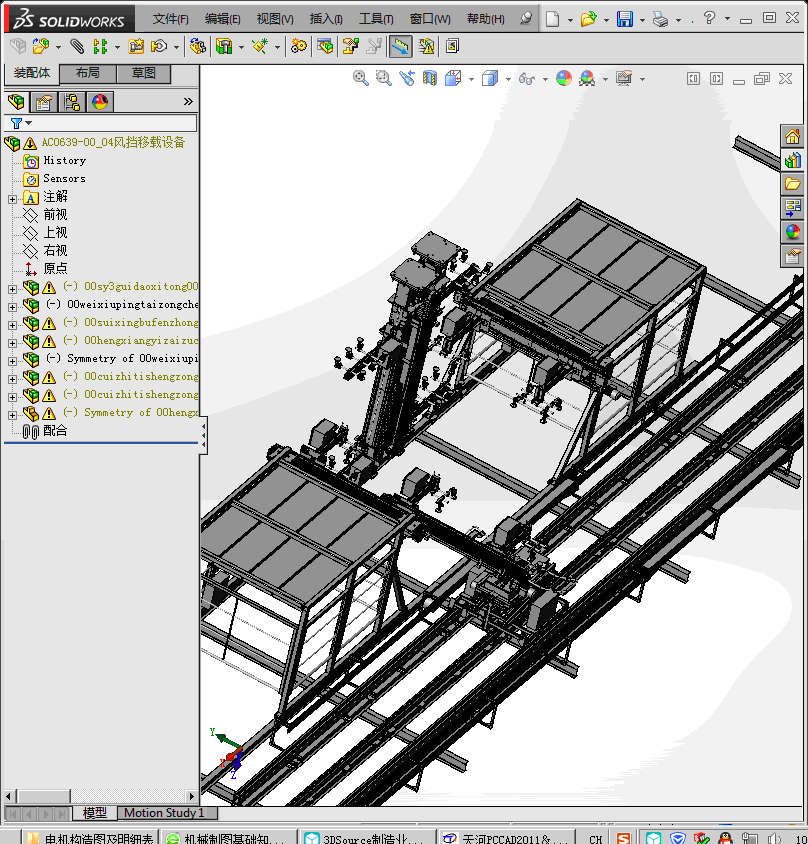Switch to the 布局 layout tab
The height and width of the screenshot is (844, 808).
tap(88, 74)
